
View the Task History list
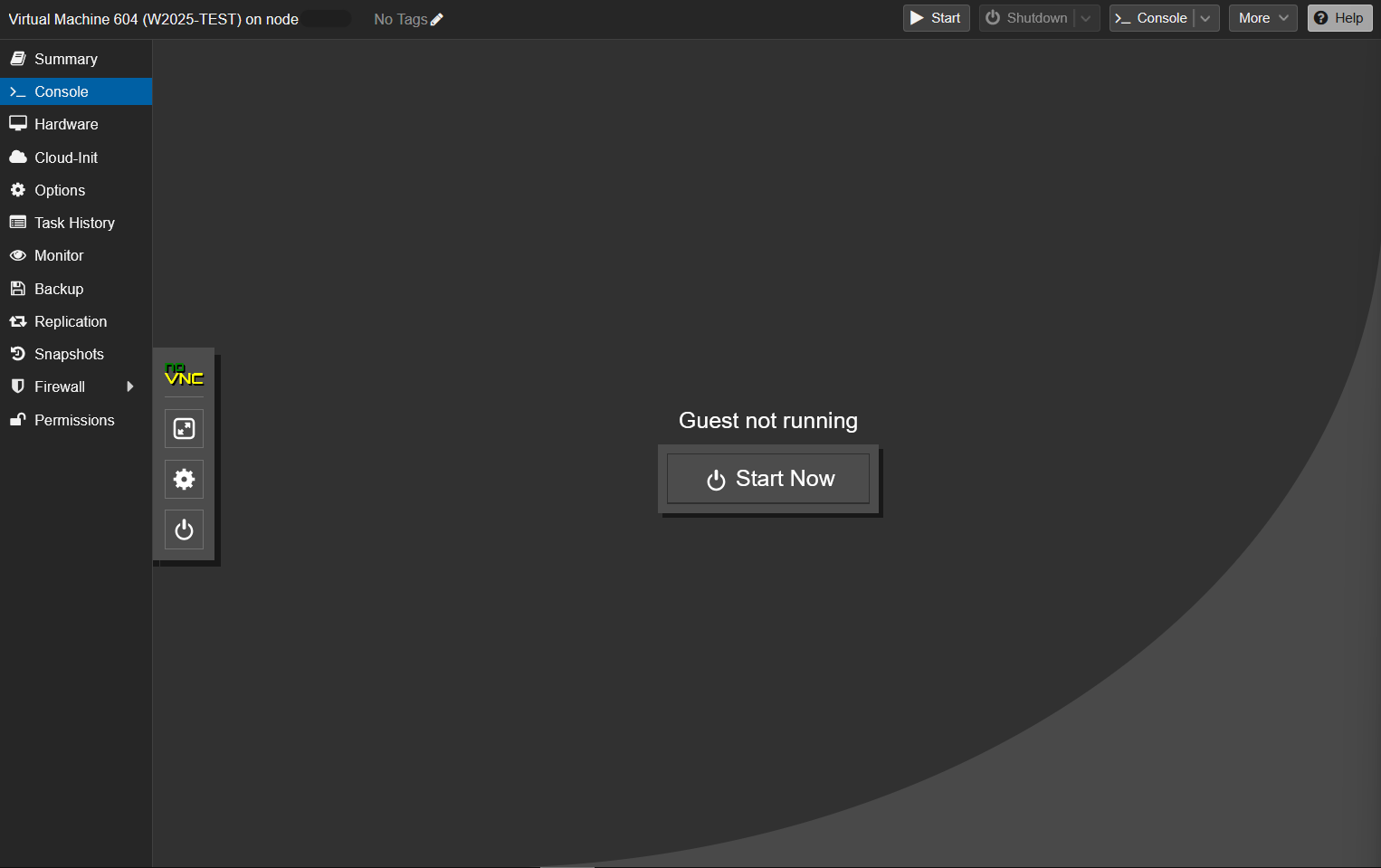coord(74,223)
